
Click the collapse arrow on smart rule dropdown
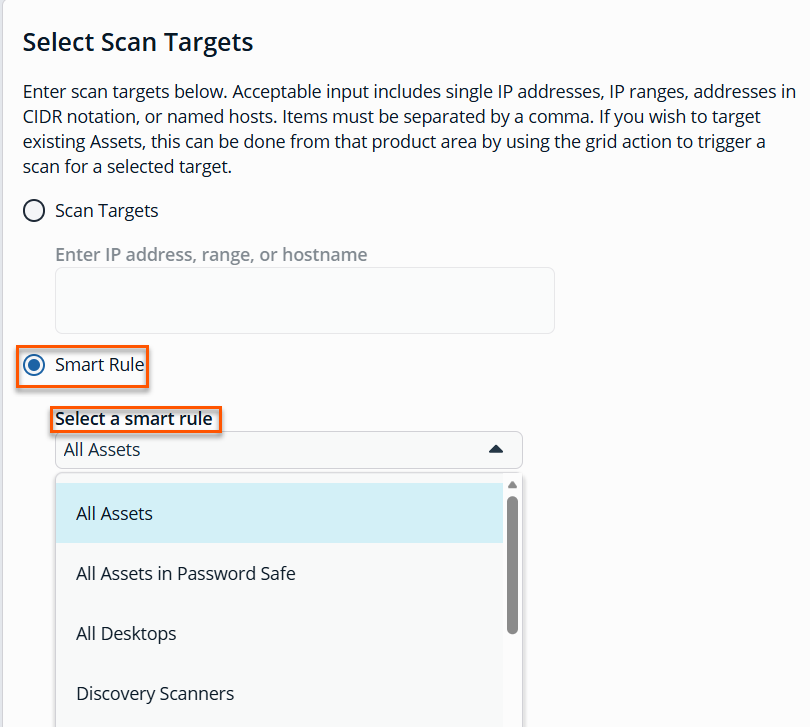496,450
